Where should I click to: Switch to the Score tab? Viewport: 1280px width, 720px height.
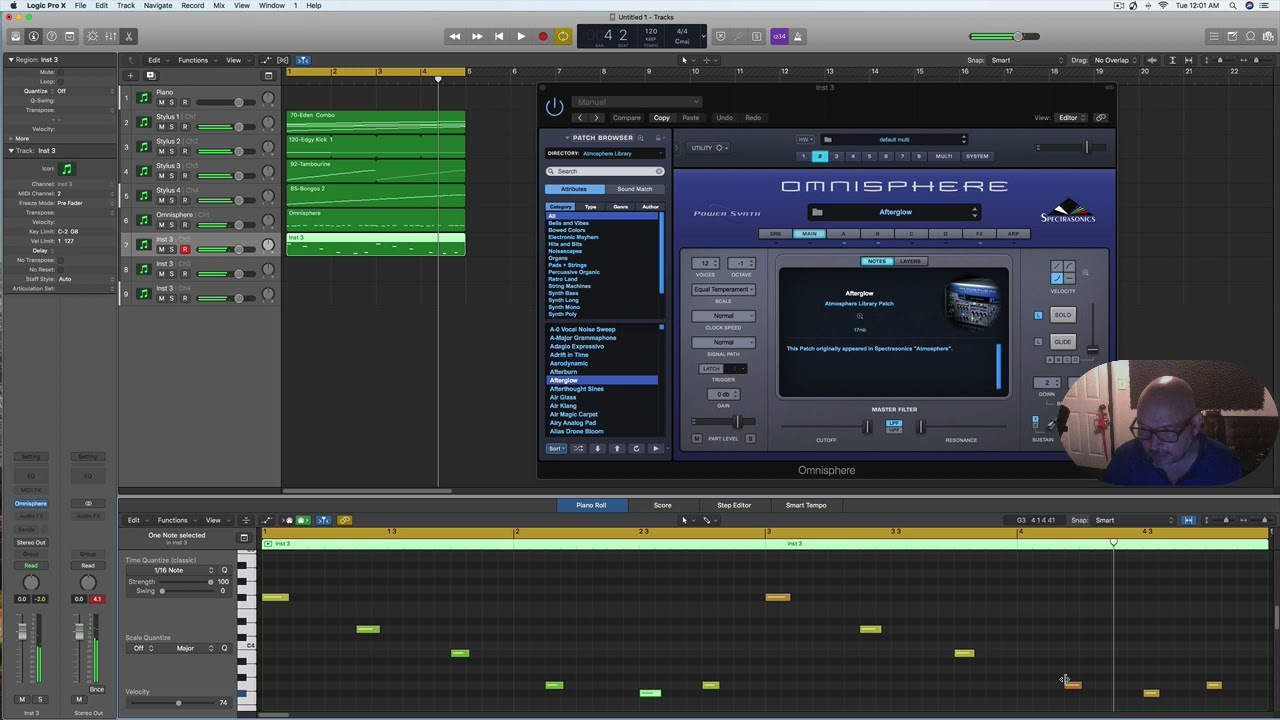click(662, 505)
